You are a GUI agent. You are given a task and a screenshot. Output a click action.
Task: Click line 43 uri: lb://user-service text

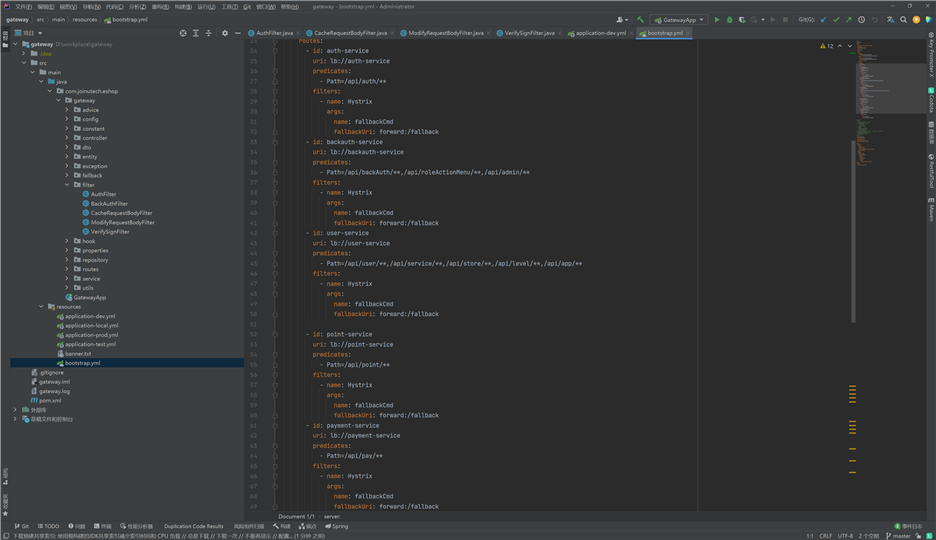[351, 243]
